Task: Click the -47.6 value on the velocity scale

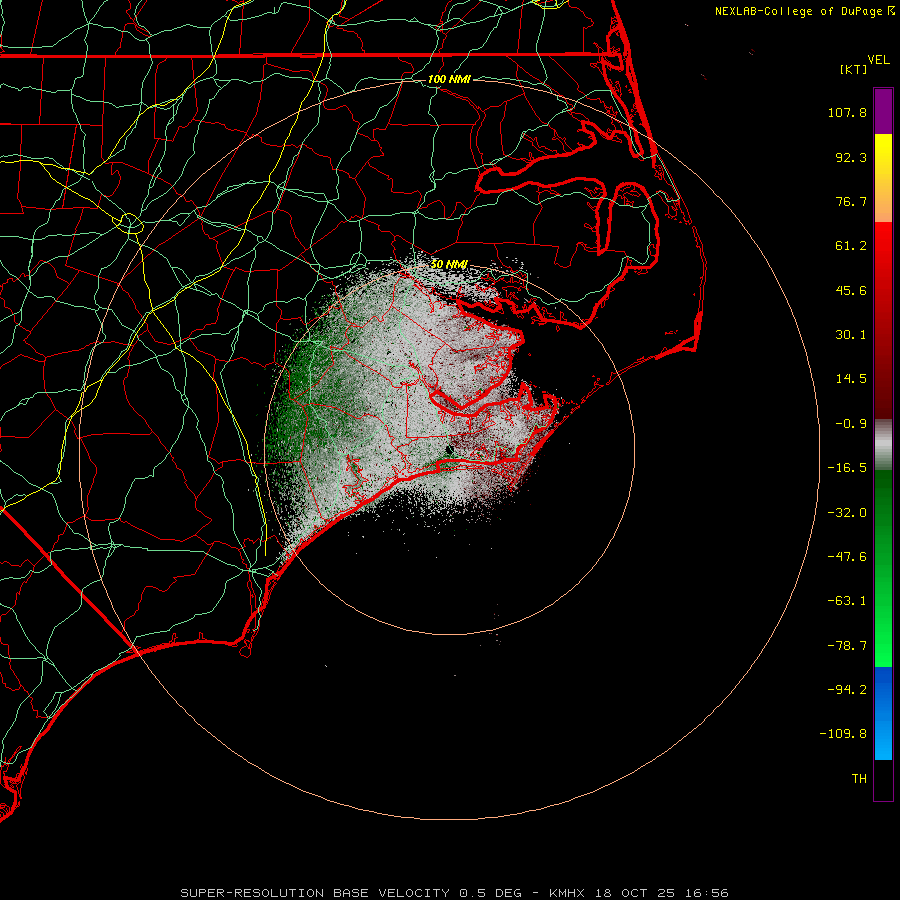Action: [x=847, y=557]
